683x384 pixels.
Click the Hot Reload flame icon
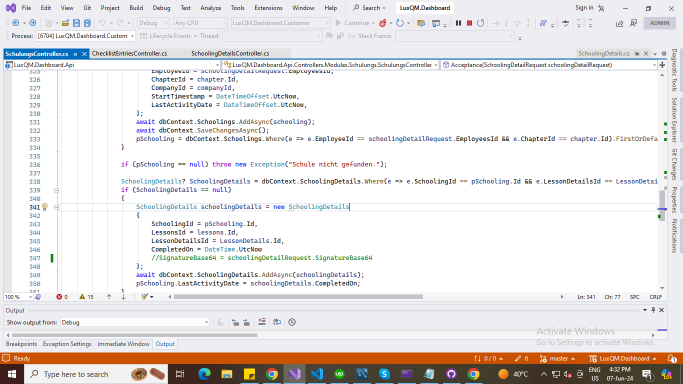pos(383,23)
